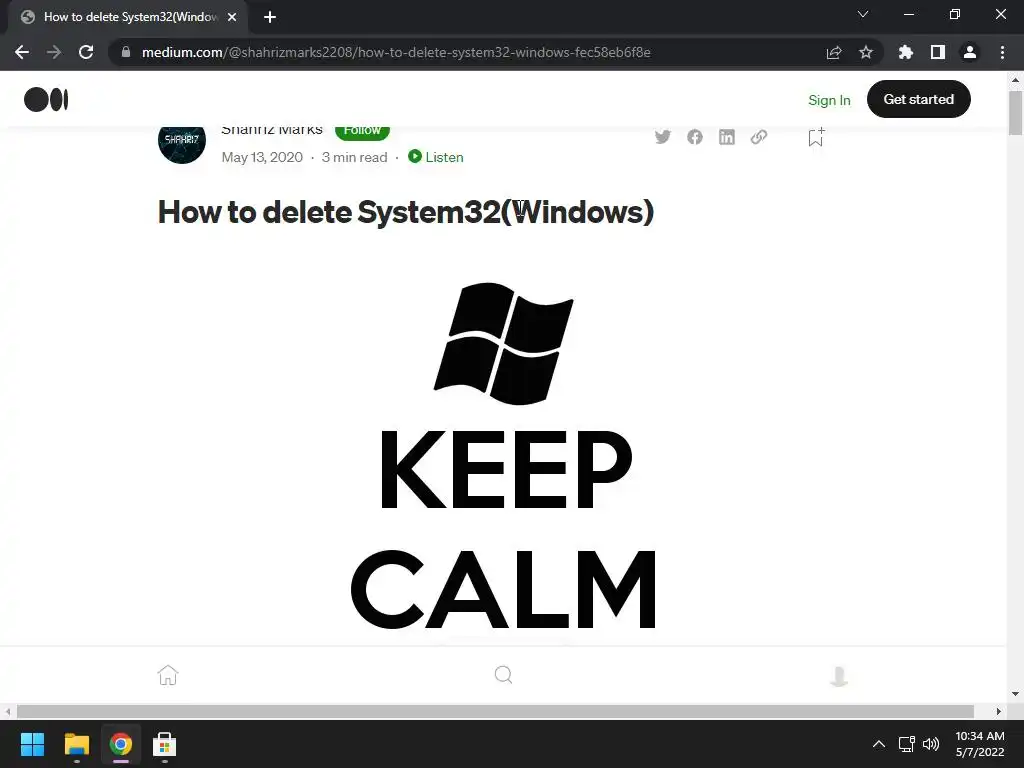
Task: Click horizontal scrollbar right arrow
Action: (x=999, y=711)
